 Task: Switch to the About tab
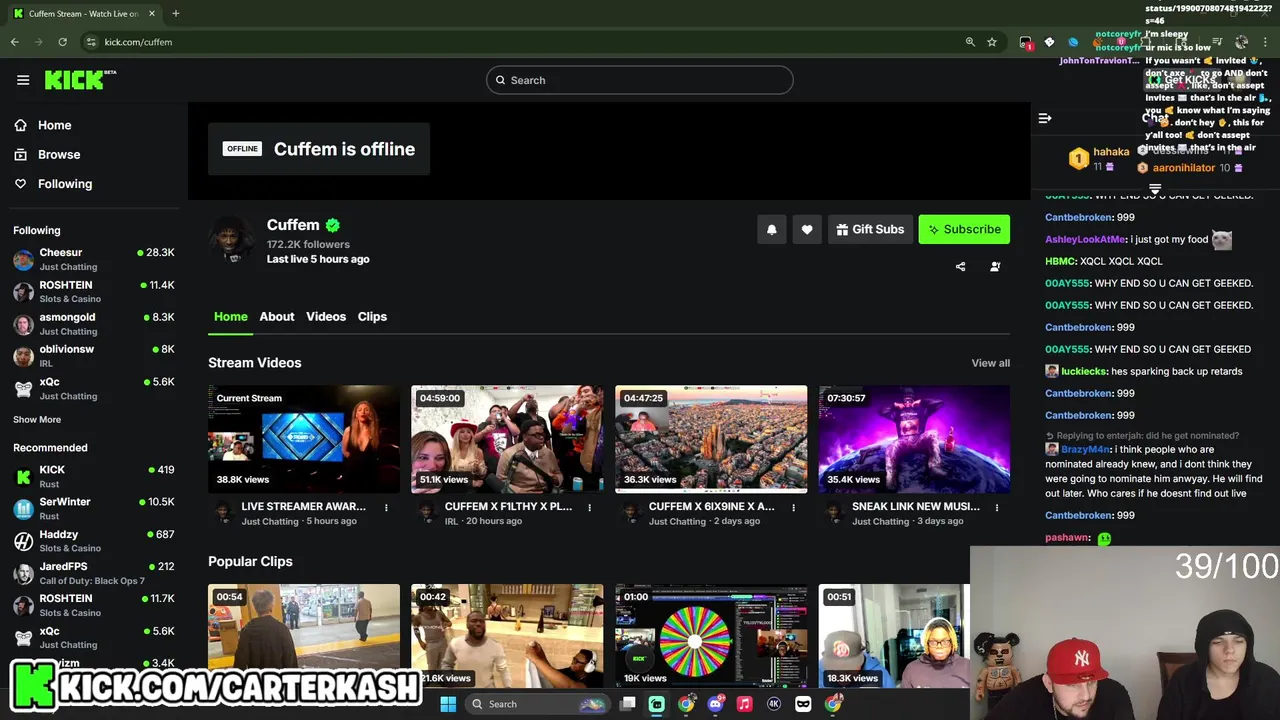277,317
